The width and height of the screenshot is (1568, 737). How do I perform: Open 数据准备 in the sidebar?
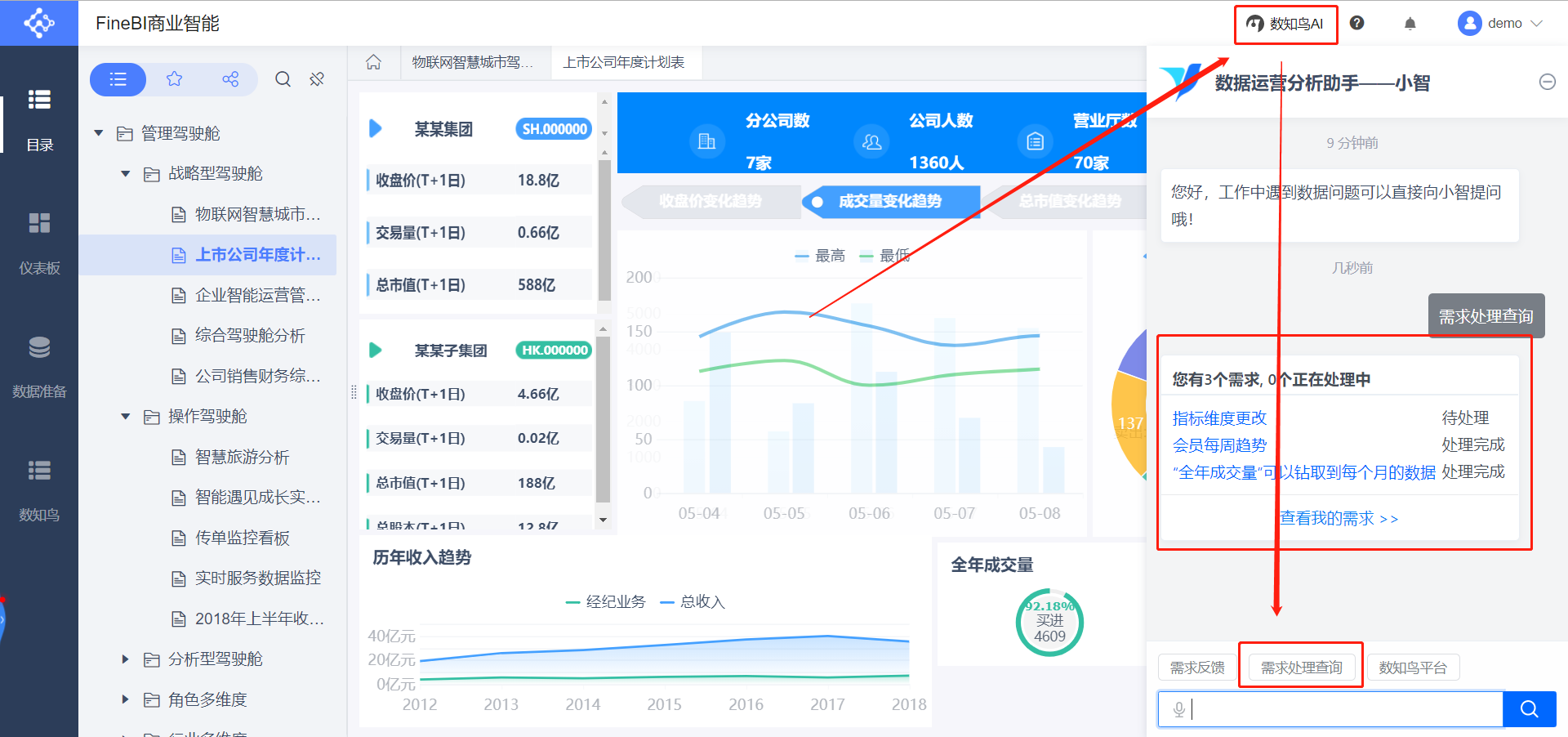(x=39, y=365)
